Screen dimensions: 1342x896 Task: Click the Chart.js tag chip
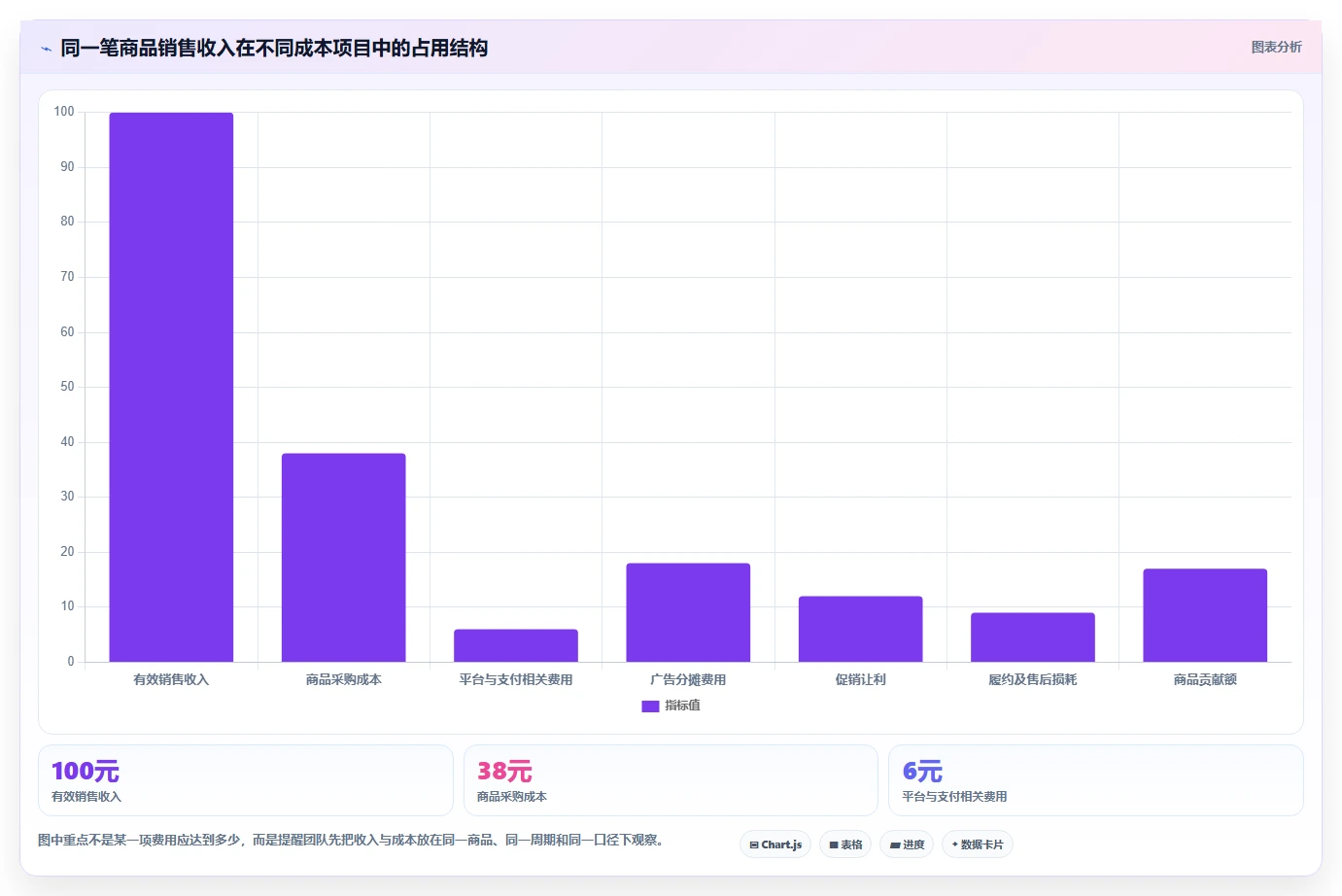775,844
